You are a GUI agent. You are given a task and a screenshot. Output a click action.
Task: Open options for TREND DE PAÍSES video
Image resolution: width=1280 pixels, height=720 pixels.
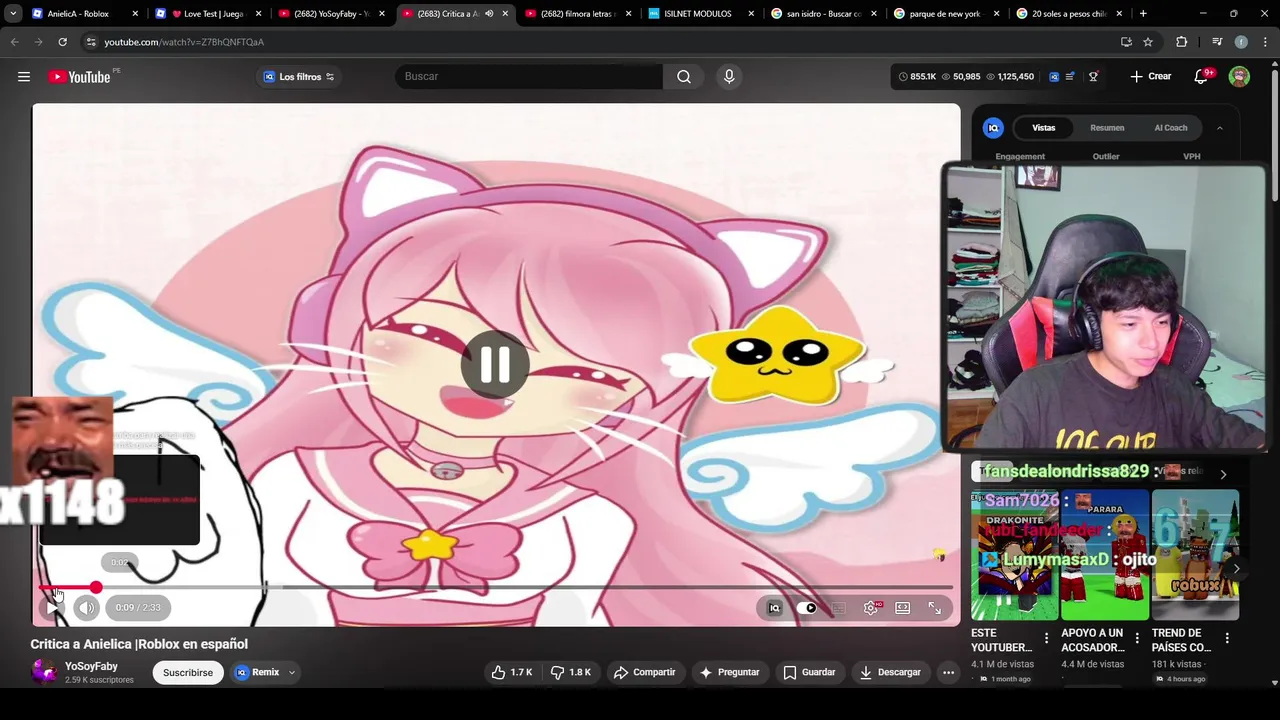[1227, 638]
